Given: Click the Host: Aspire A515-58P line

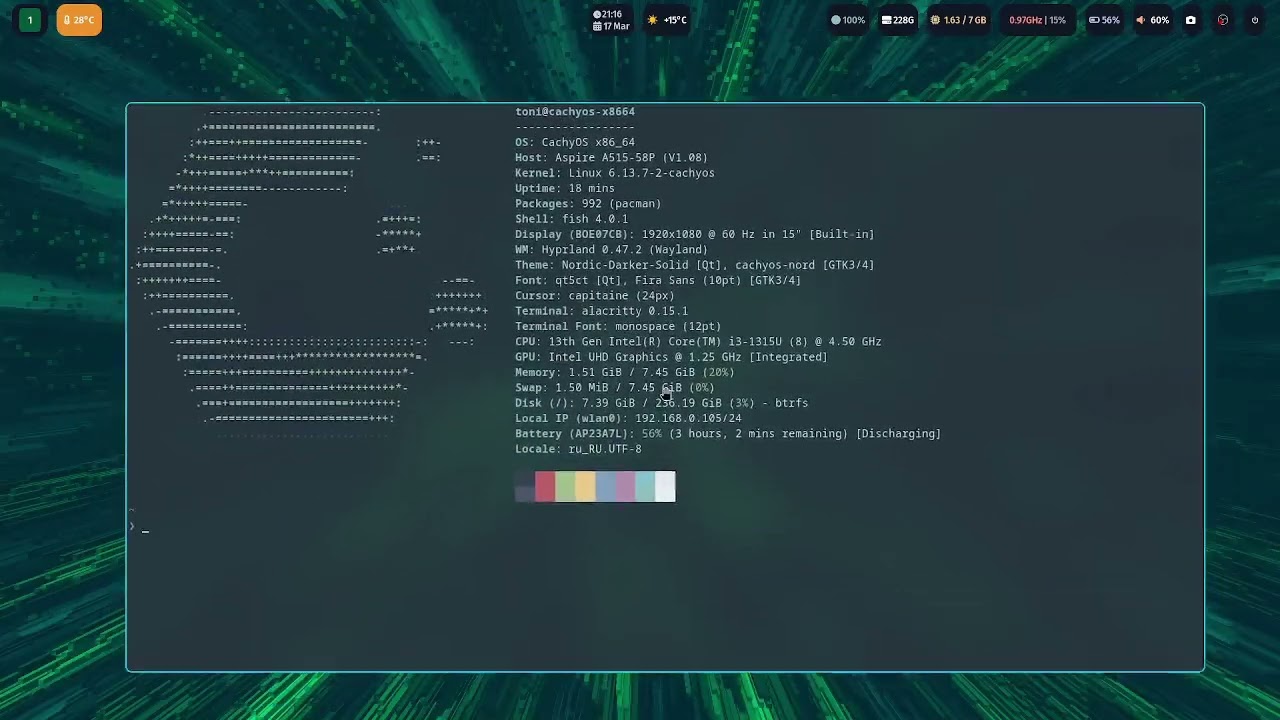Looking at the screenshot, I should (611, 158).
